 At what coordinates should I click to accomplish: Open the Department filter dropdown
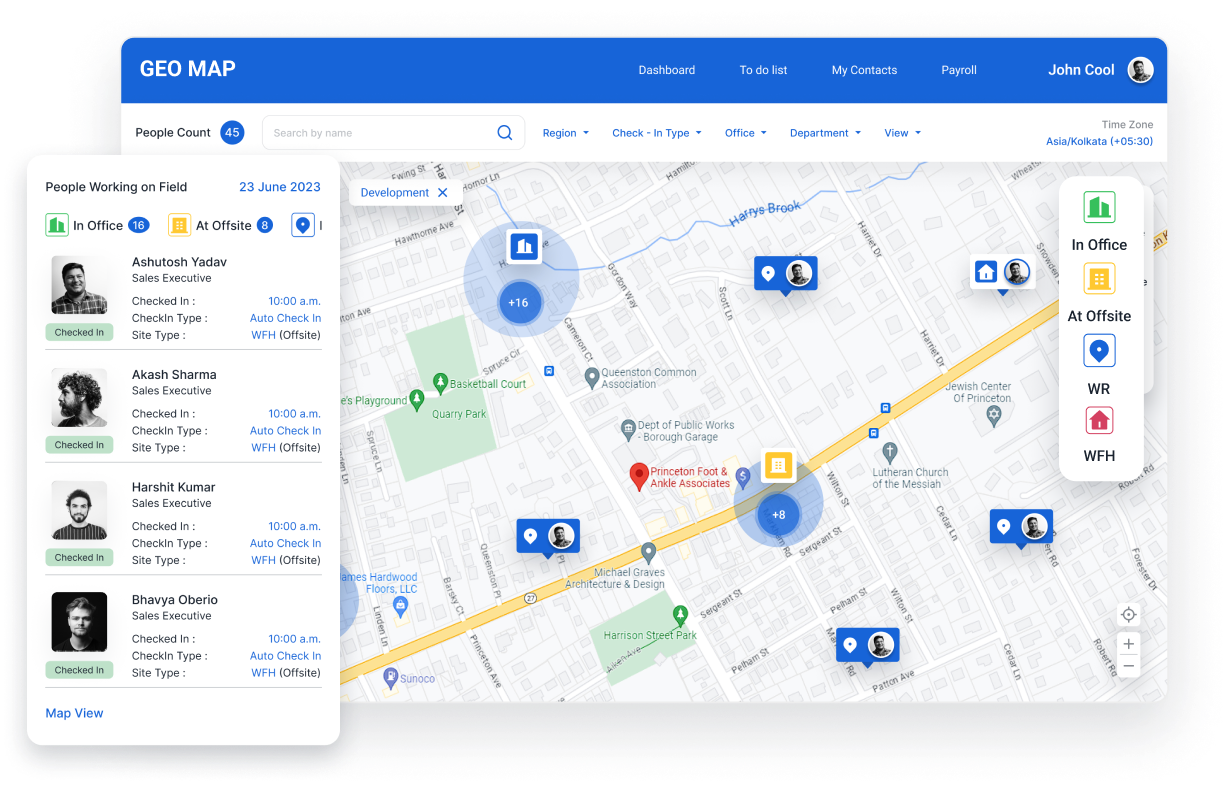(826, 133)
